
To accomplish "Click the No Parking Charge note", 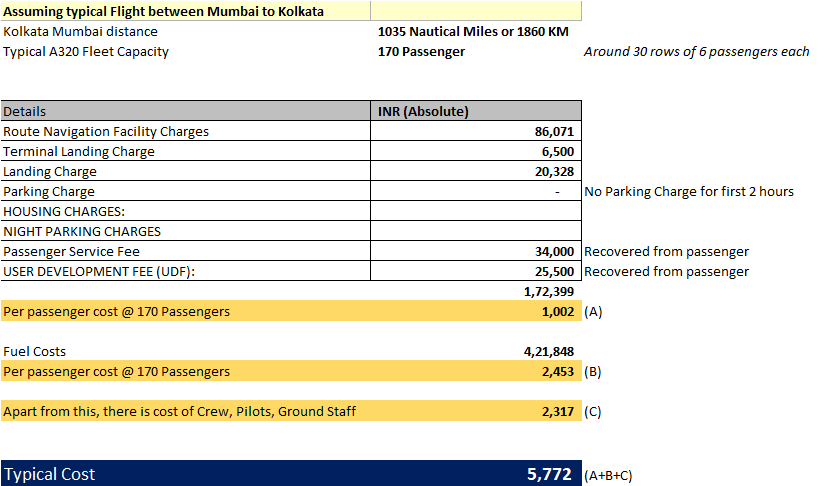I will (x=689, y=191).
